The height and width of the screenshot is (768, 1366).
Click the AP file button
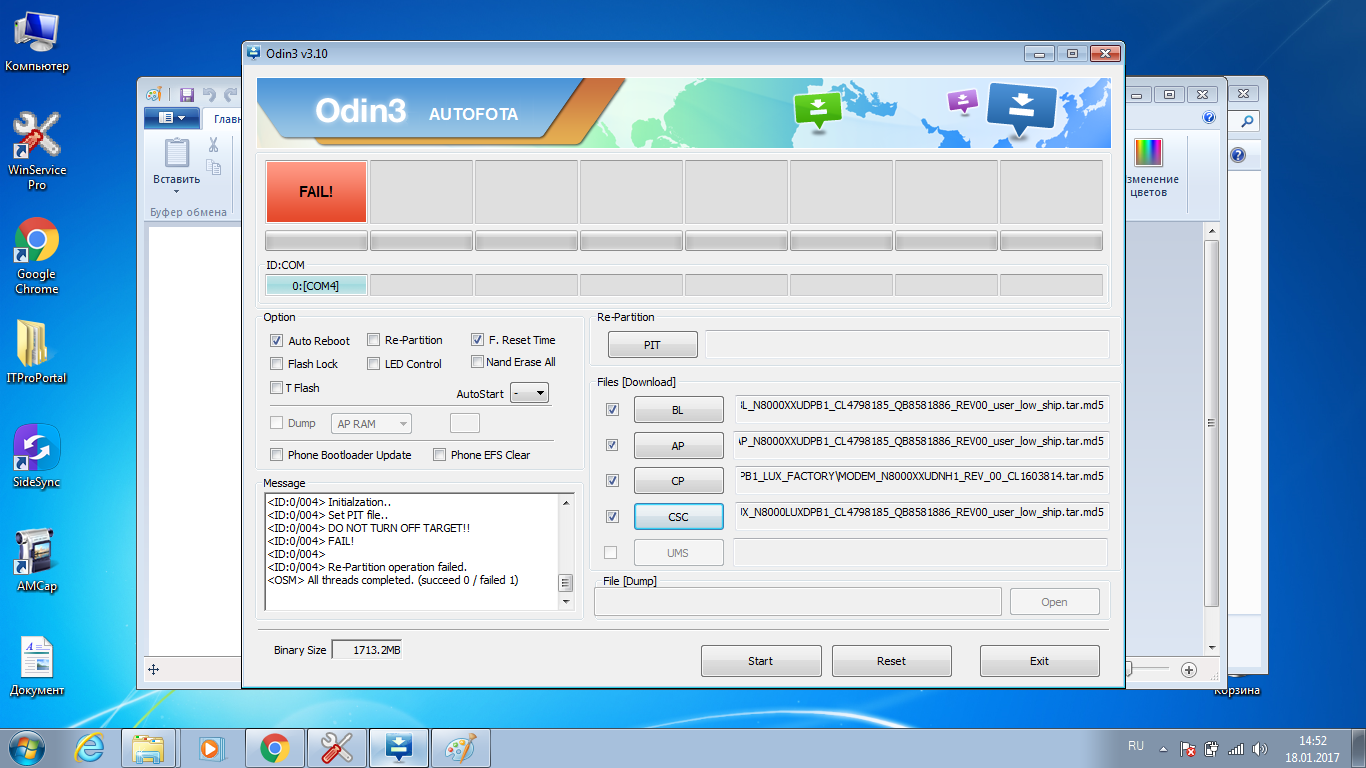pos(678,446)
